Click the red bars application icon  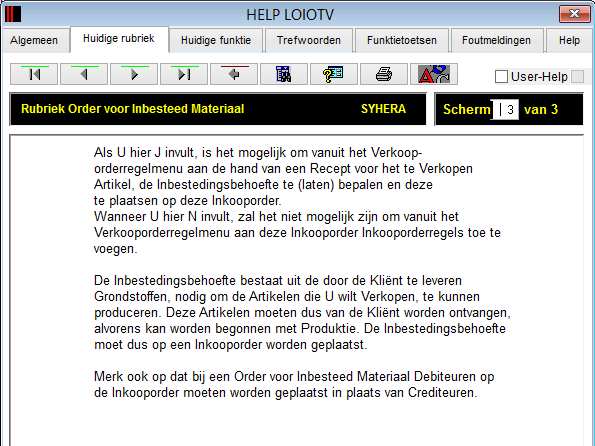tap(13, 14)
